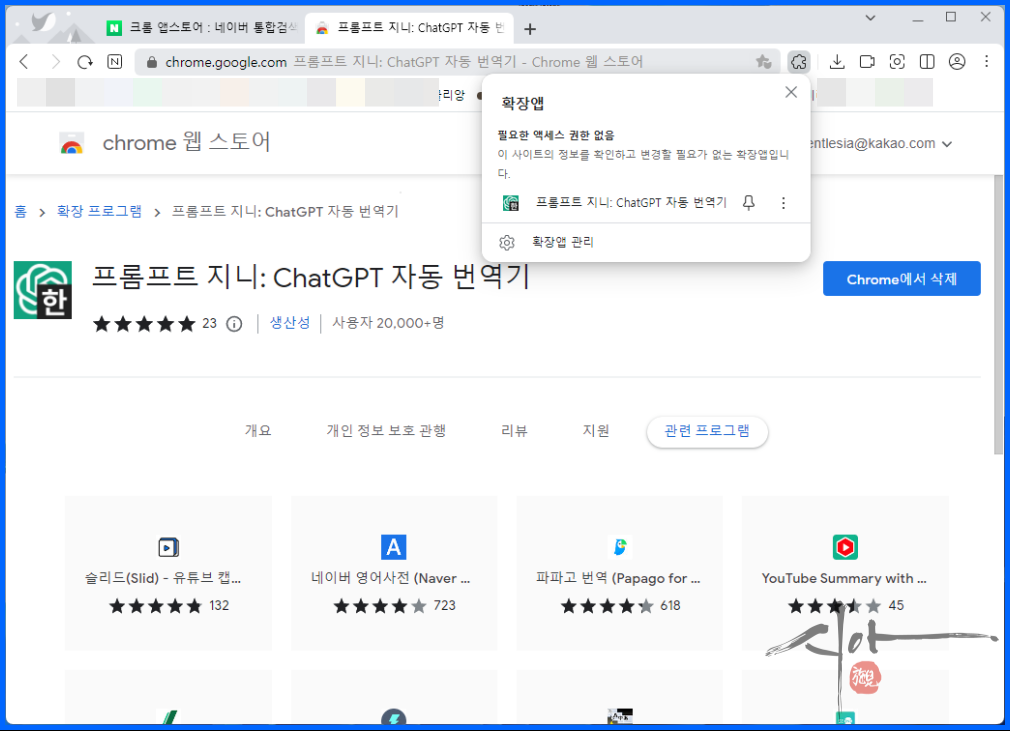This screenshot has width=1010, height=731.
Task: Open YouTube Summary extension icon
Action: 845,547
